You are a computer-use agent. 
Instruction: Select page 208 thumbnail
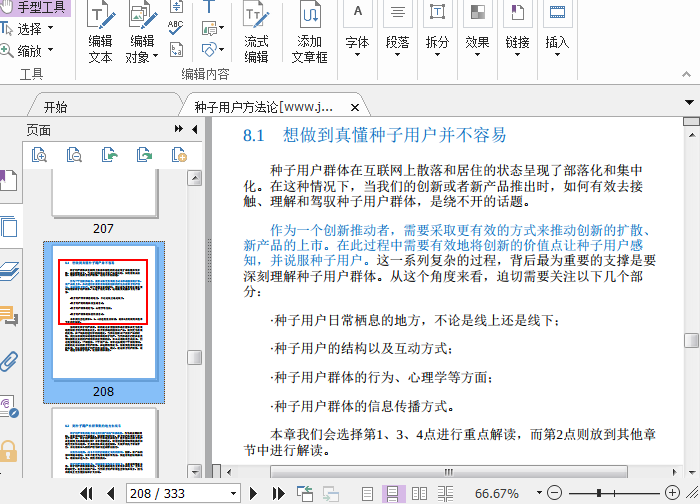pos(104,322)
